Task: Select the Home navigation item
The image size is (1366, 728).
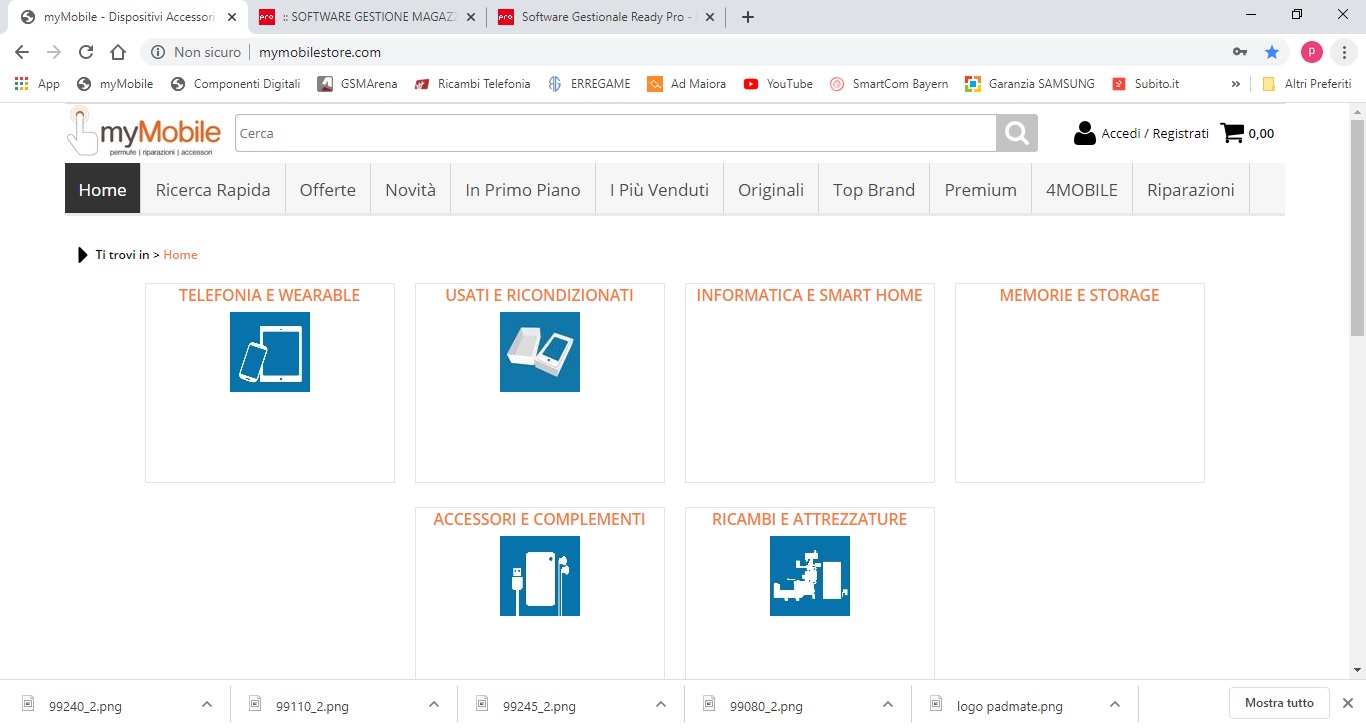Action: (x=103, y=189)
